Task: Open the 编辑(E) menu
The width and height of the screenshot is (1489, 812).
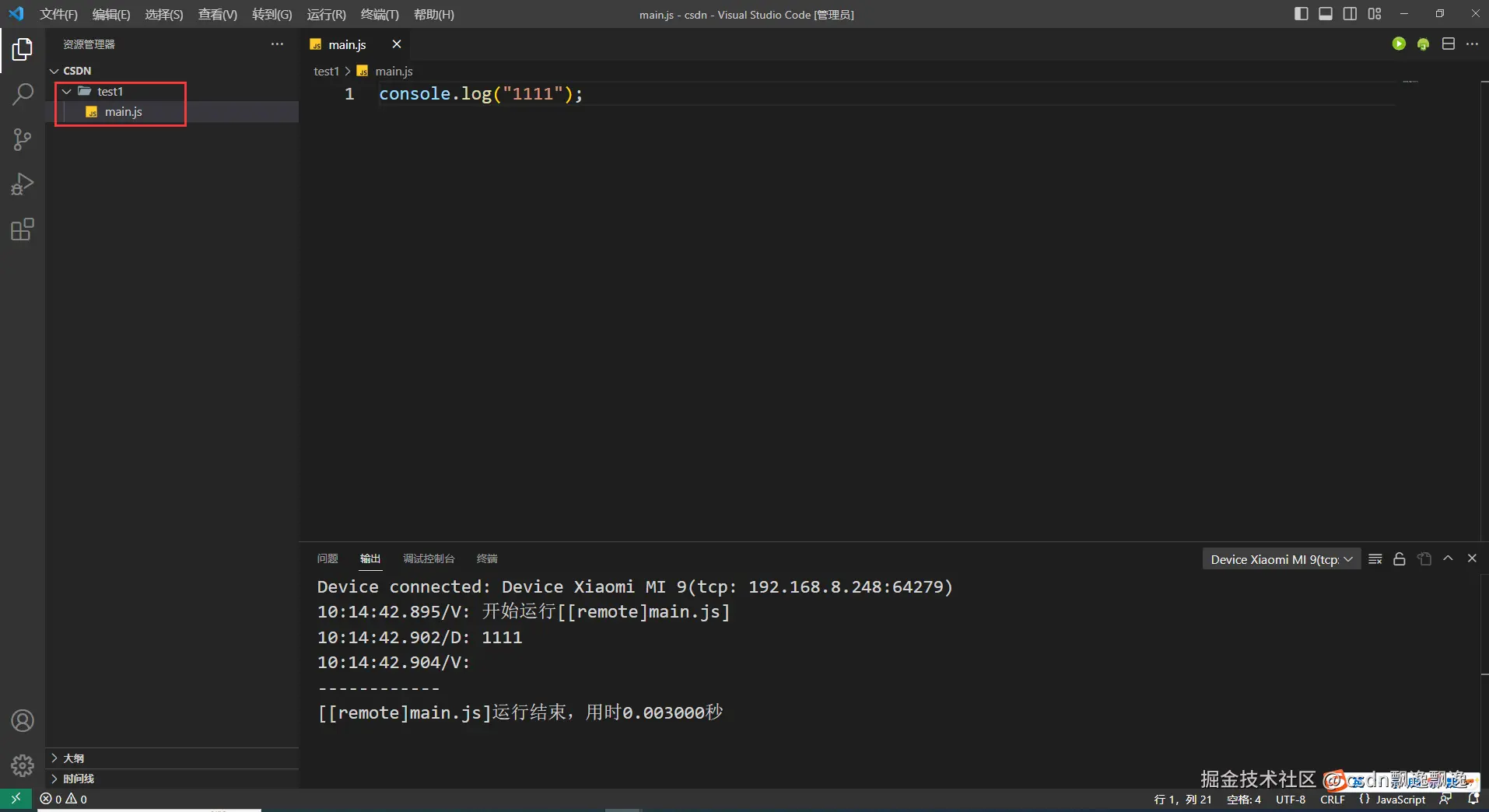Action: pos(111,15)
